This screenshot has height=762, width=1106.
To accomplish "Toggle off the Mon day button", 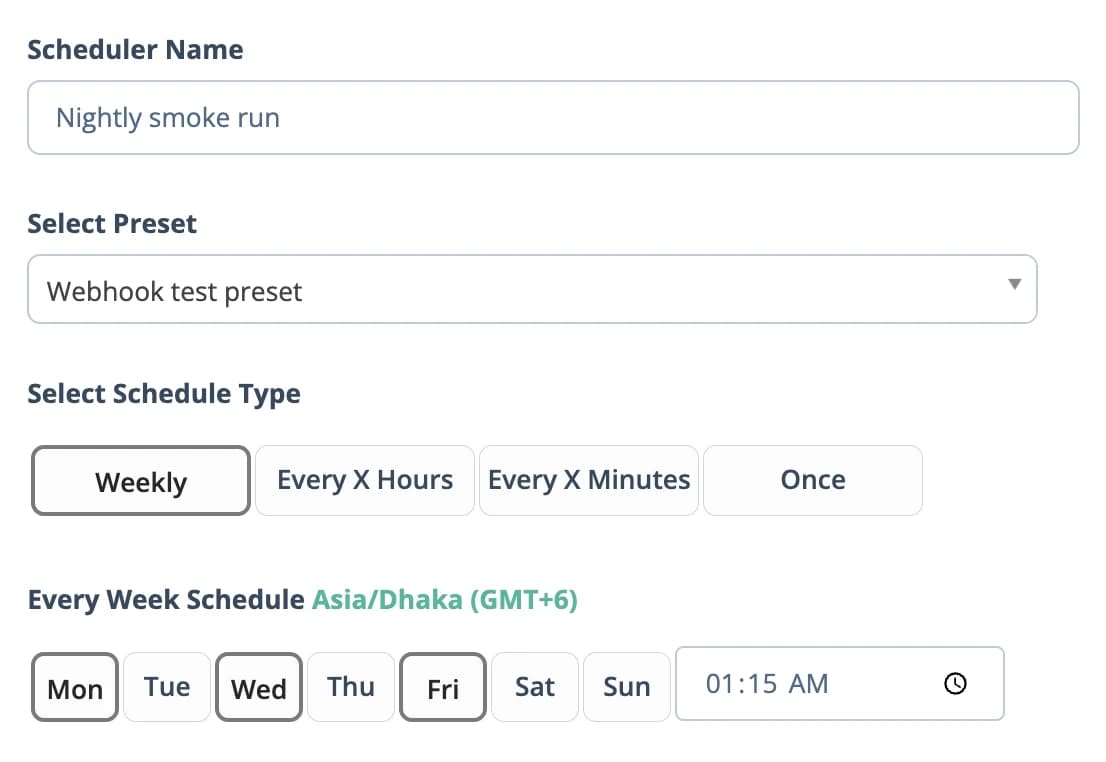I will [75, 687].
